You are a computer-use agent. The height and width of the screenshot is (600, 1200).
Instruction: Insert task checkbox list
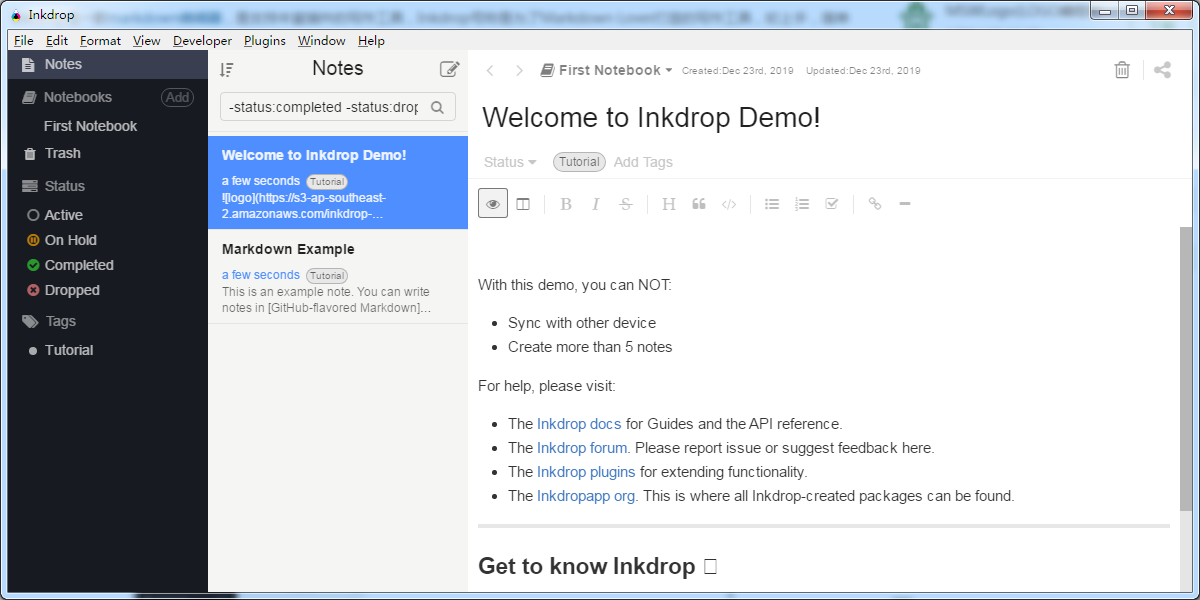832,204
